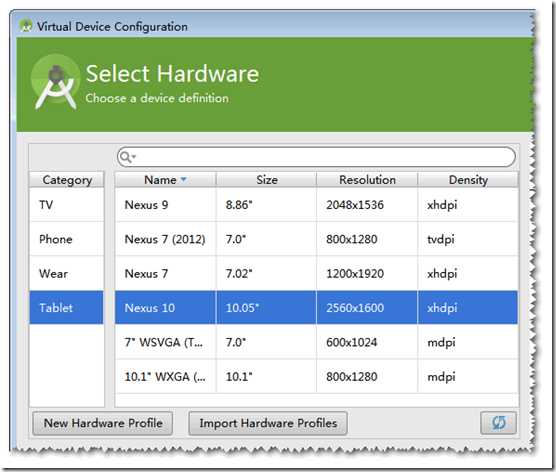Click the Category column header
The height and width of the screenshot is (472, 556).
[67, 180]
